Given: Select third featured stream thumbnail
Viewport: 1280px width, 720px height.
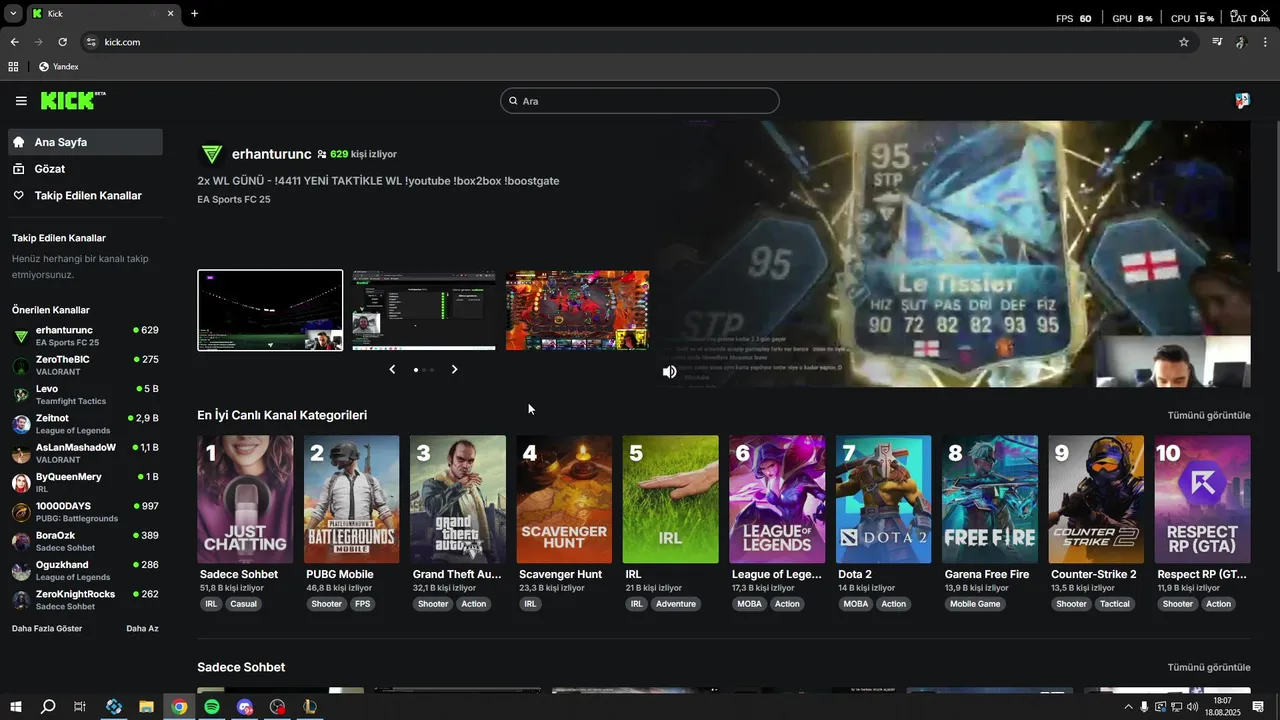Looking at the screenshot, I should coord(577,310).
